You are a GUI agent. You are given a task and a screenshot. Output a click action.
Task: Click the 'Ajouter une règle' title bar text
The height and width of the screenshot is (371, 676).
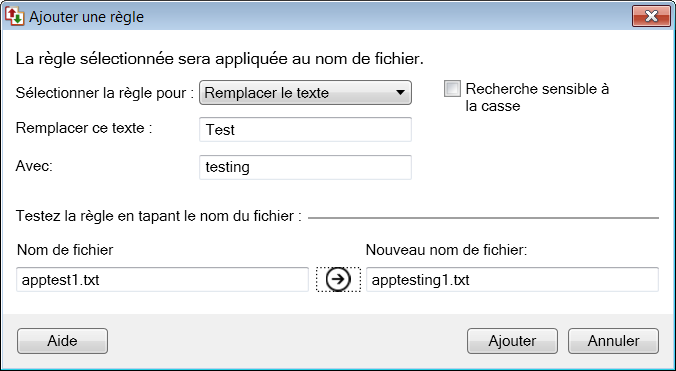pyautogui.click(x=86, y=17)
